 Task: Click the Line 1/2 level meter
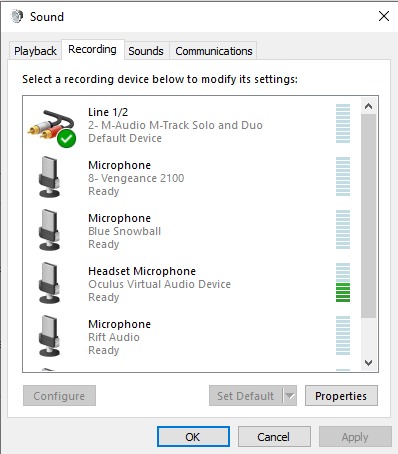click(343, 123)
